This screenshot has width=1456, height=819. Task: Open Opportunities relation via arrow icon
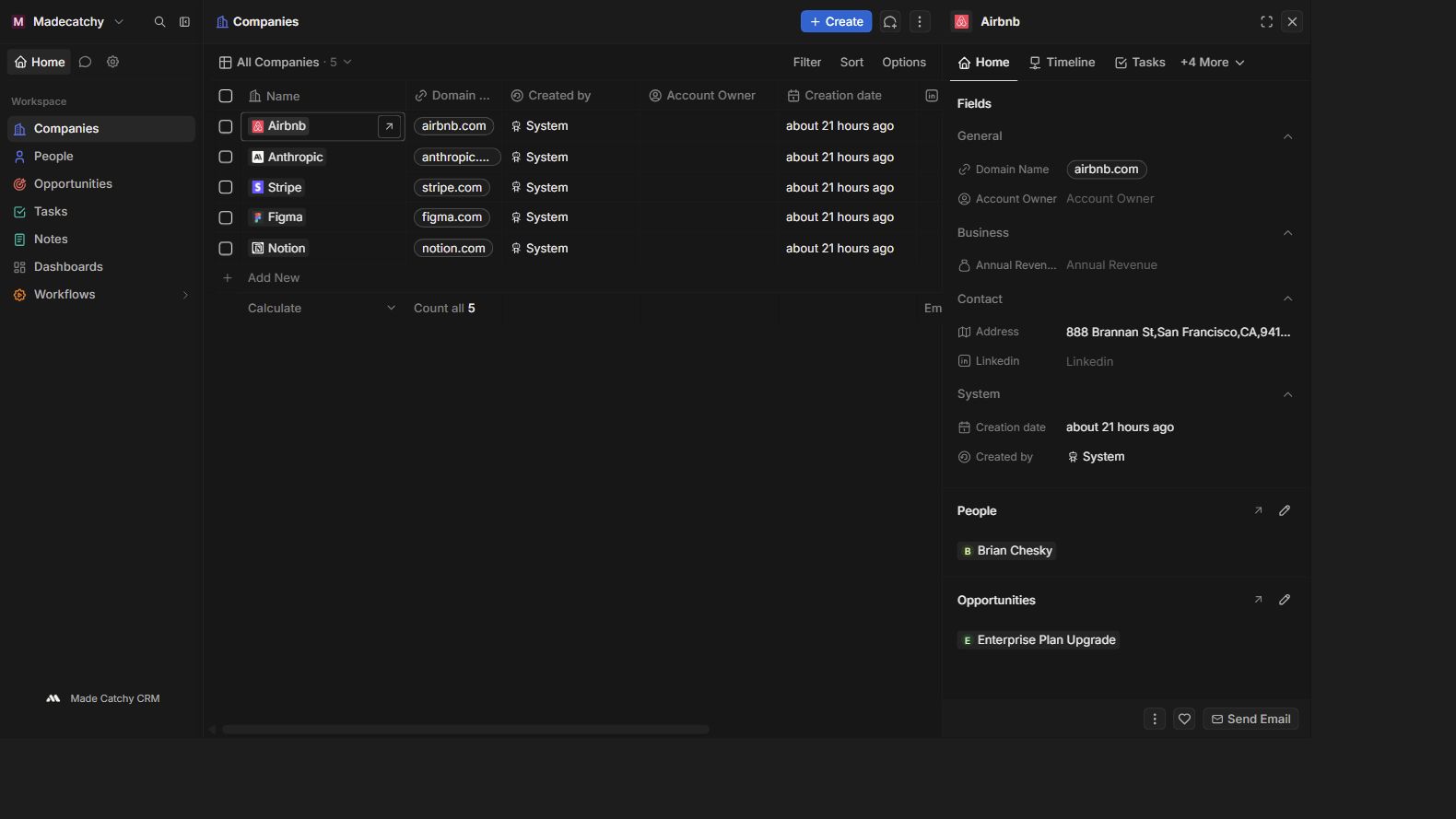pos(1258,600)
